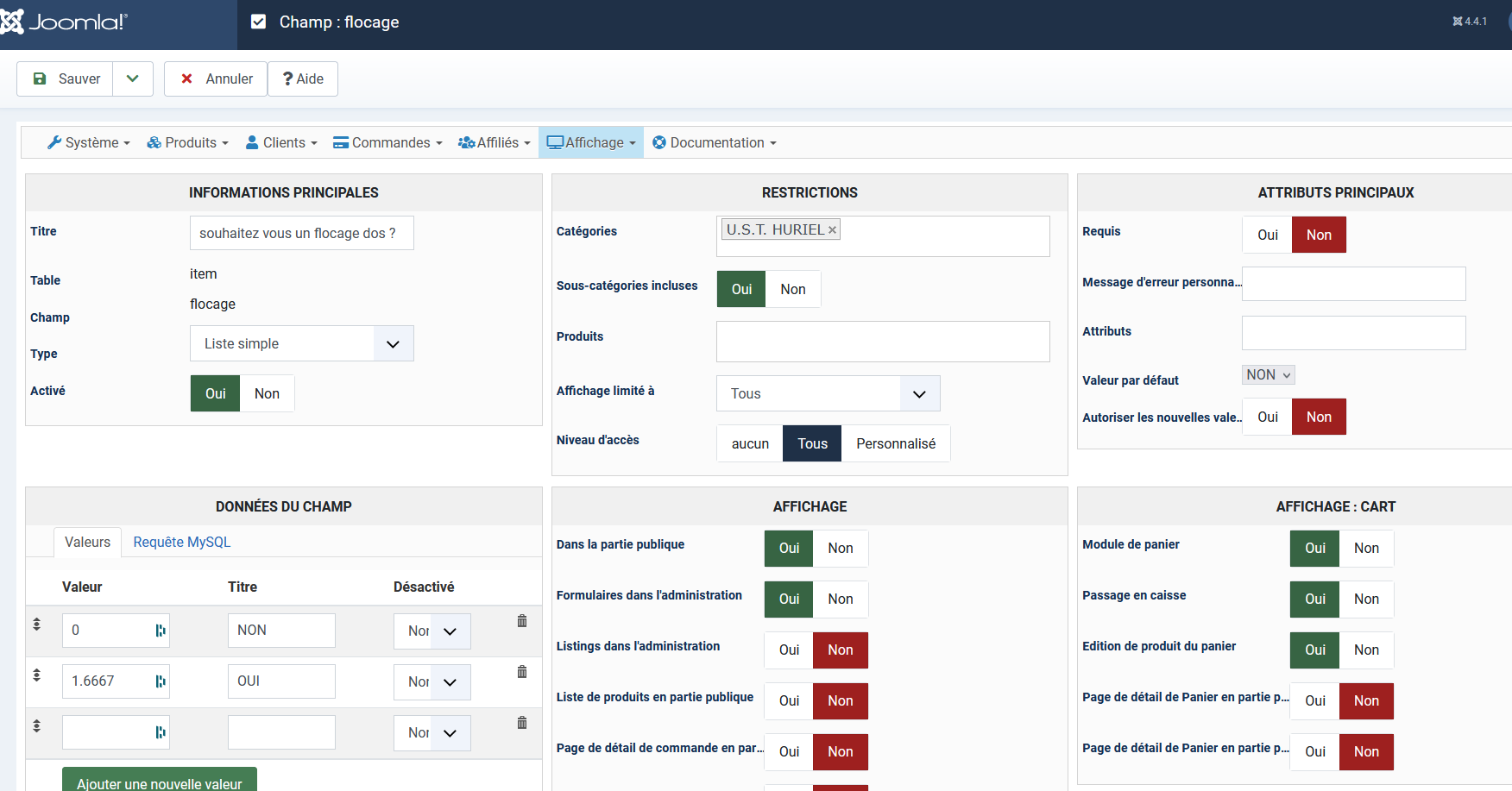Open the Affichage limité à dropdown

828,393
